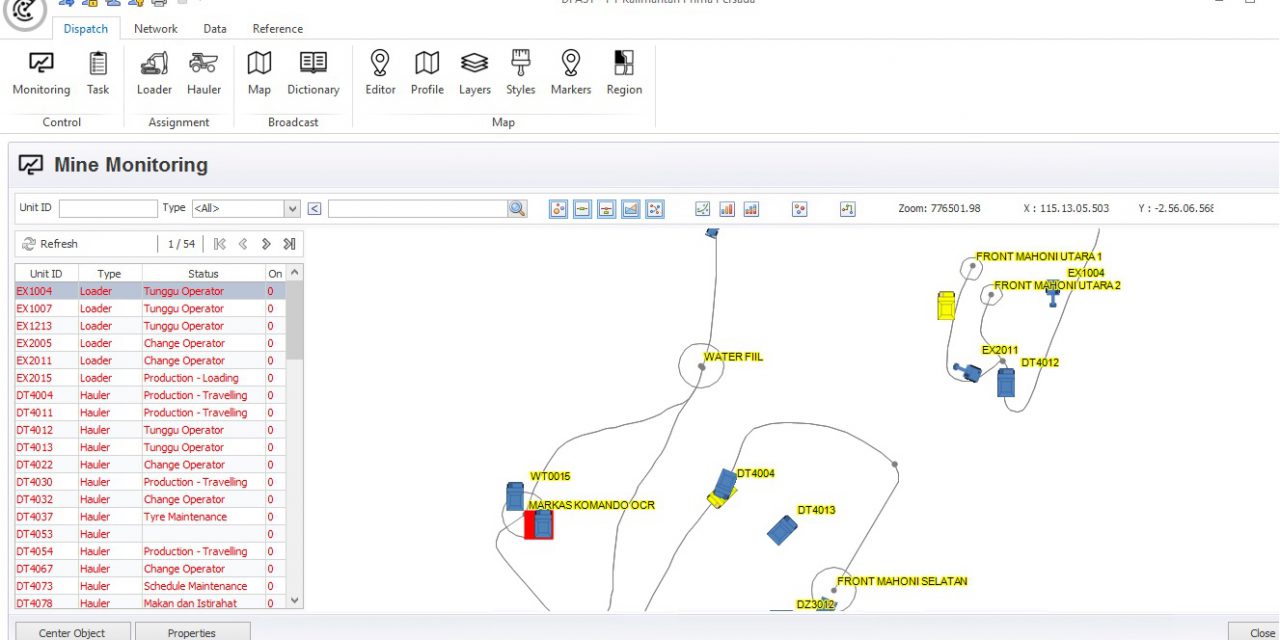The height and width of the screenshot is (640, 1280).
Task: Jump to last page of unit list
Action: point(289,244)
